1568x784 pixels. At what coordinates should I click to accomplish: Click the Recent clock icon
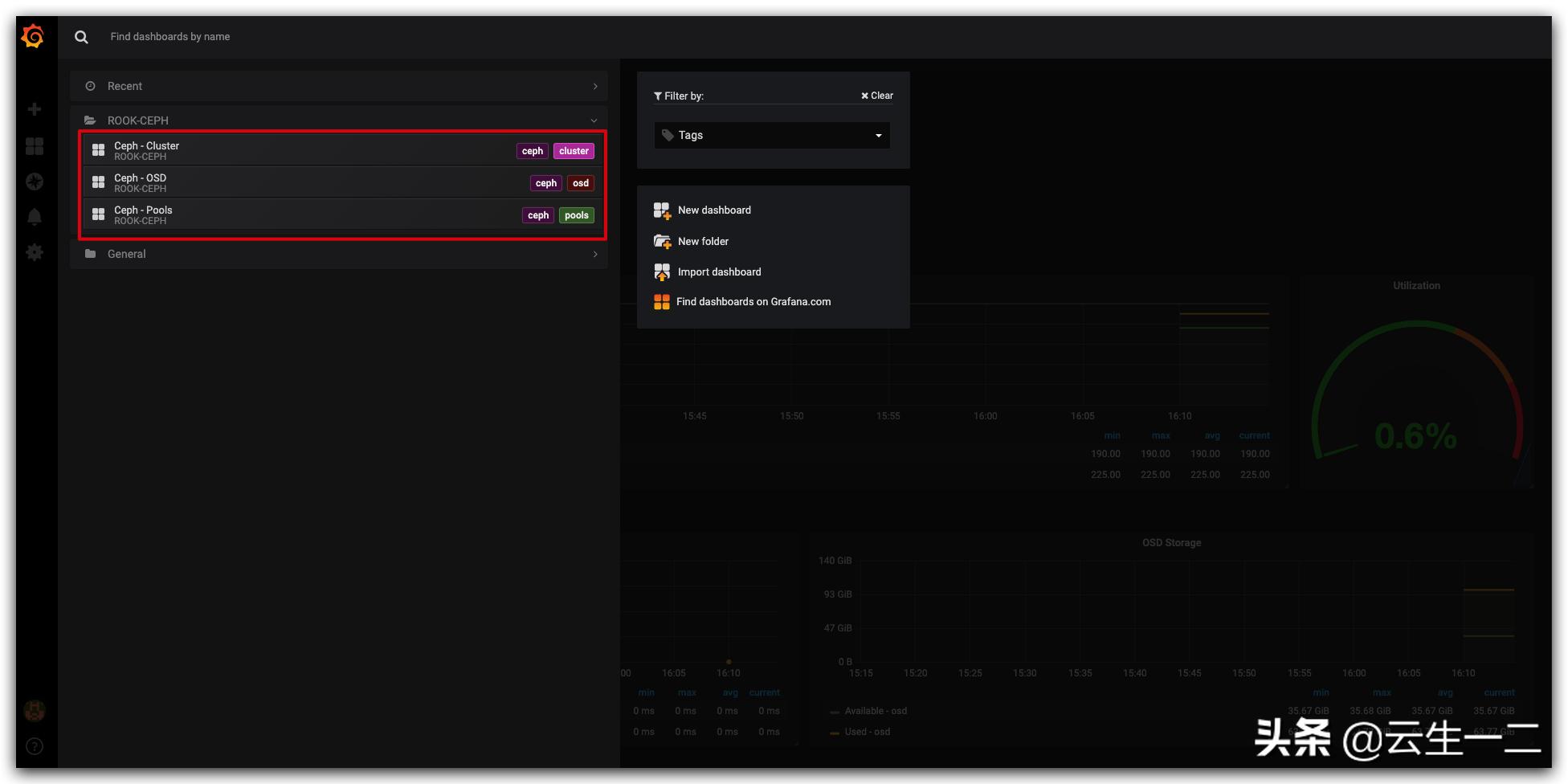click(91, 86)
